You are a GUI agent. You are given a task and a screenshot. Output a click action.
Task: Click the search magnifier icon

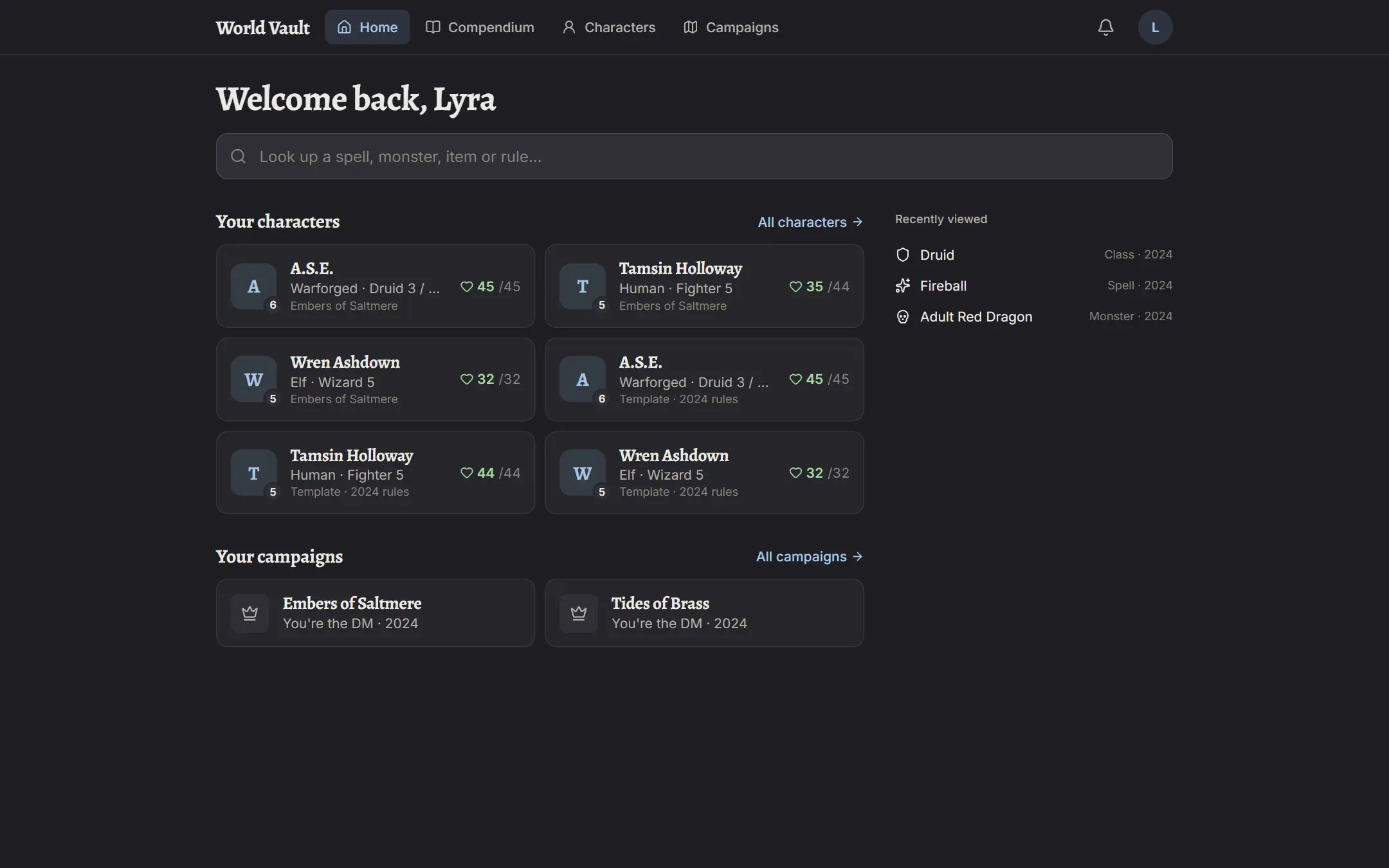click(239, 156)
